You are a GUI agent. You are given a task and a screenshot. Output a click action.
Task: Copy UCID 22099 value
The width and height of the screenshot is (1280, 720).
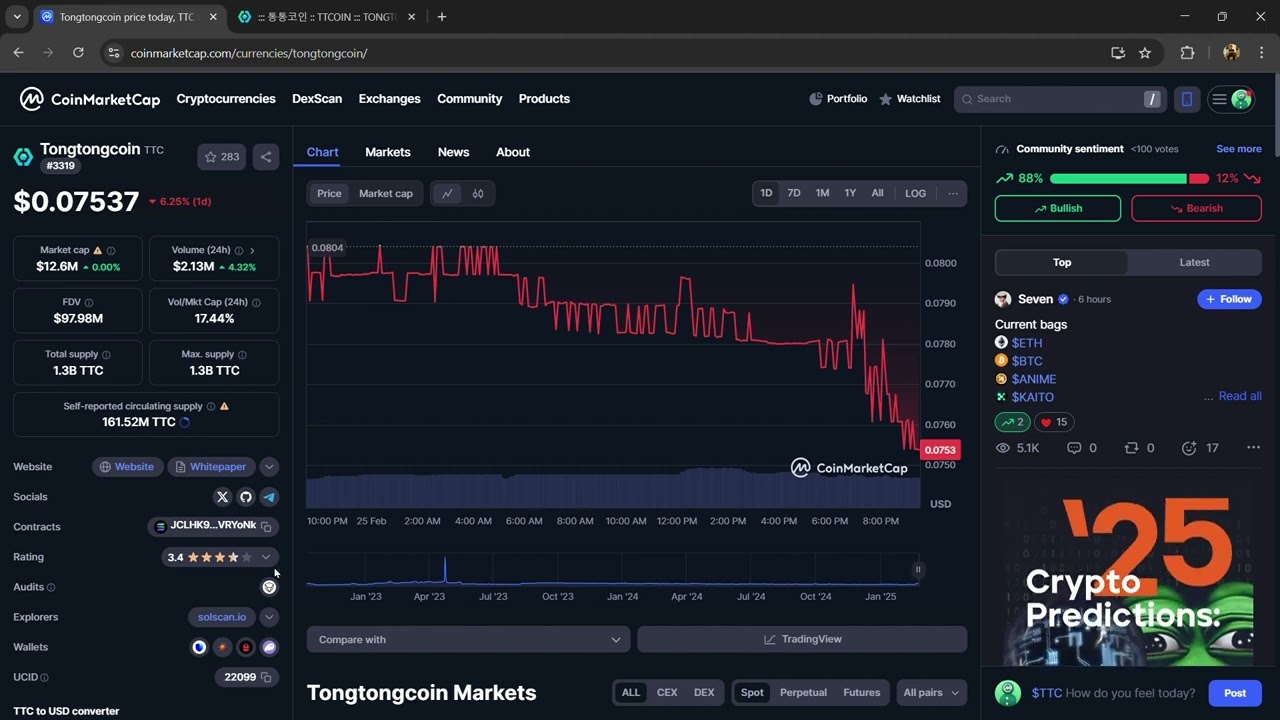pyautogui.click(x=266, y=677)
